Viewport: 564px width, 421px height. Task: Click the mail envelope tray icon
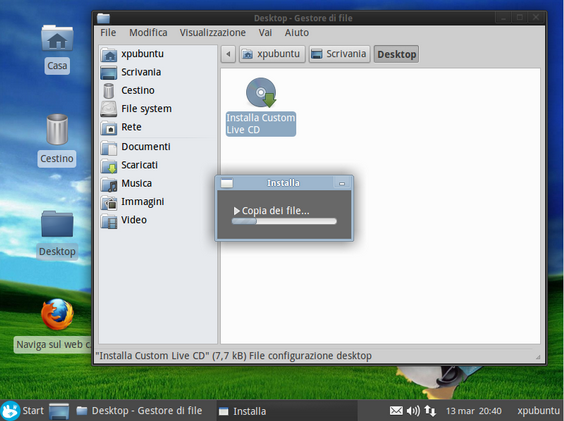[x=396, y=411]
